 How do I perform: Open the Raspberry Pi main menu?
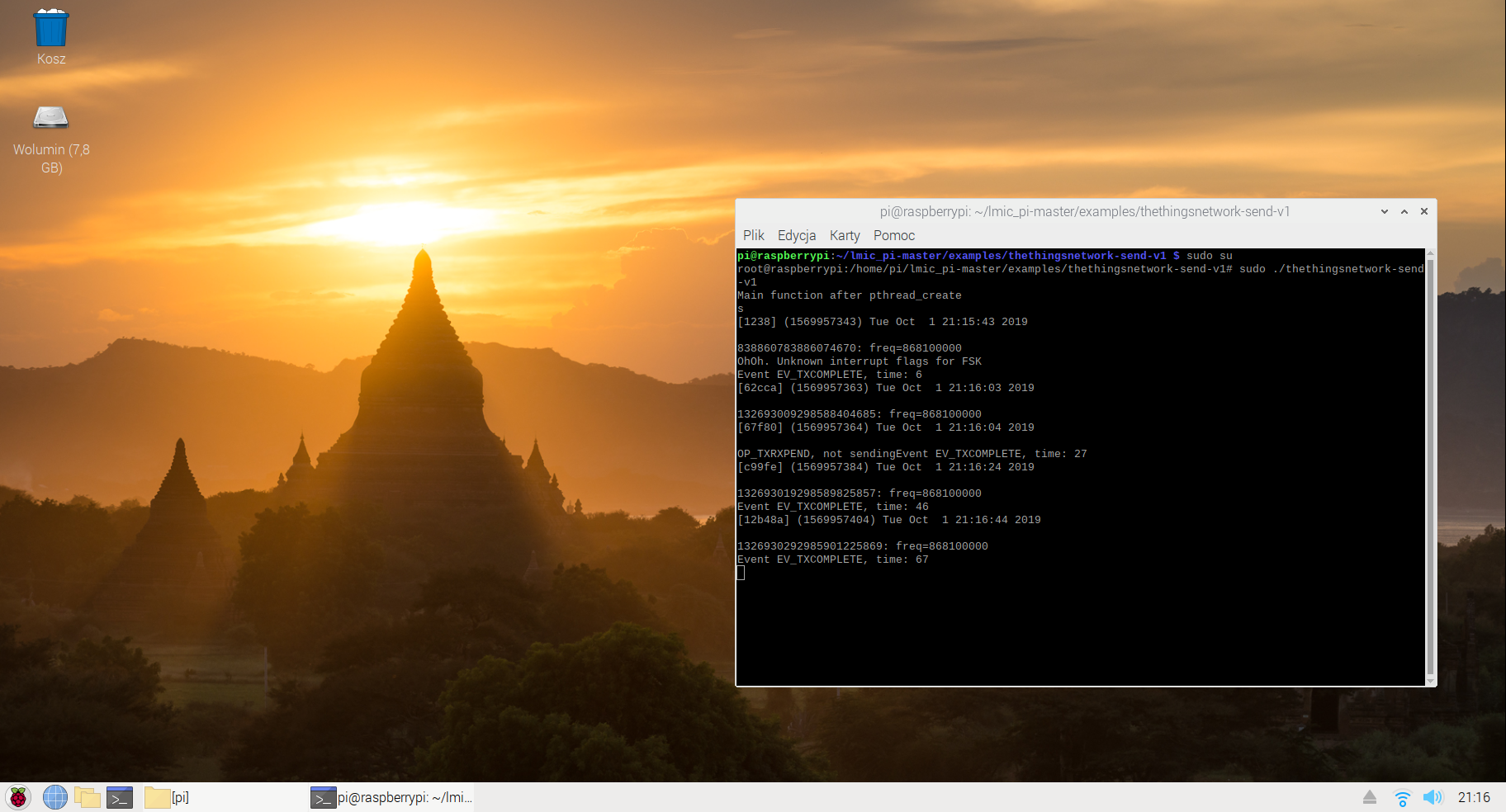click(x=18, y=797)
